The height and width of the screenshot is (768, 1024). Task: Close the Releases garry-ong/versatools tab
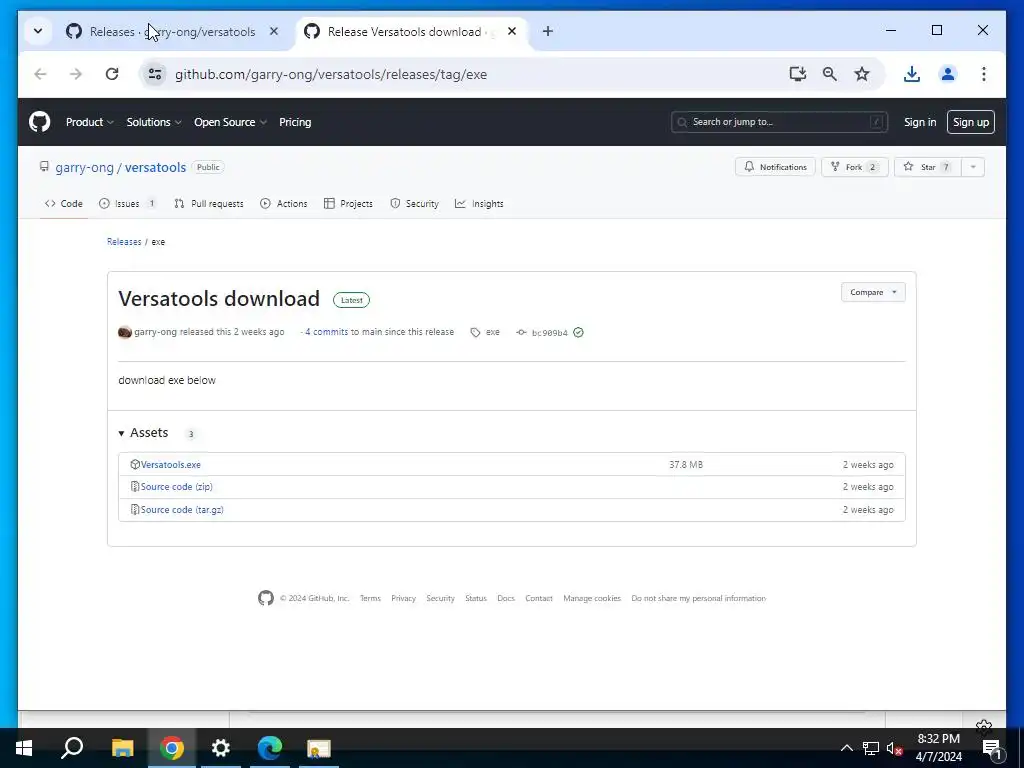274,31
